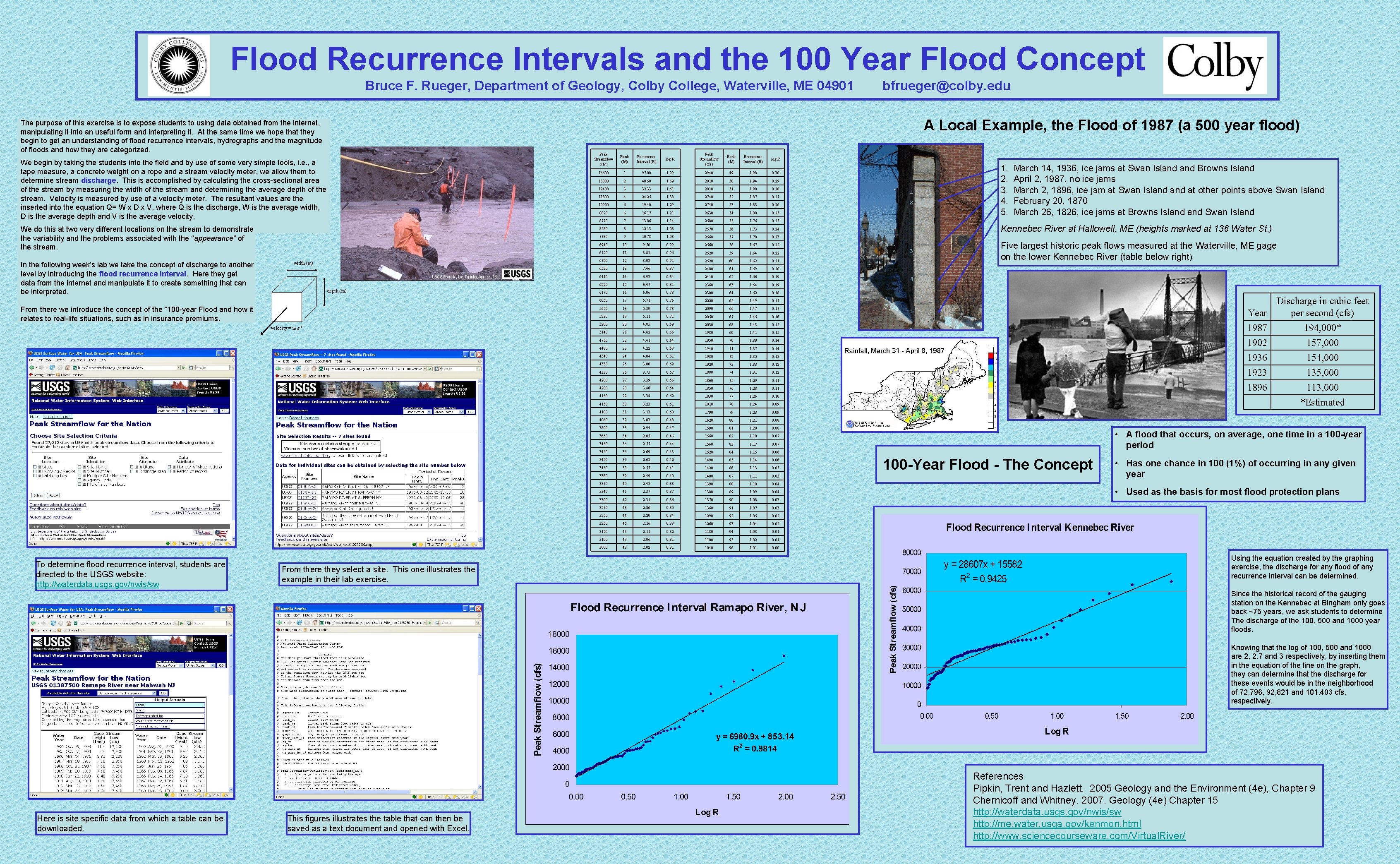
Task: Click Home icon in '7 sites found' Firefox window
Action: (314, 369)
